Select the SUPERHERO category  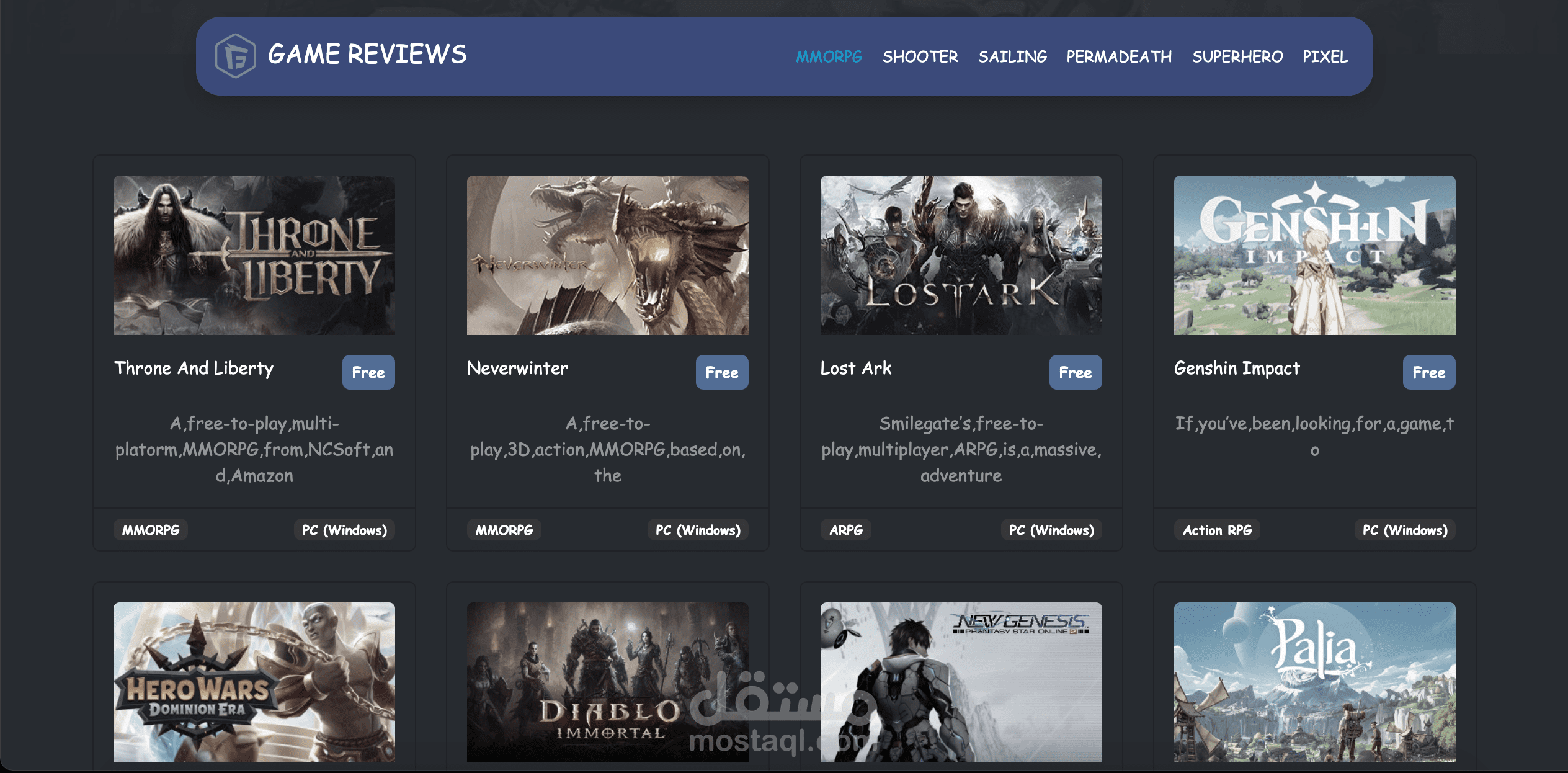click(x=1237, y=56)
